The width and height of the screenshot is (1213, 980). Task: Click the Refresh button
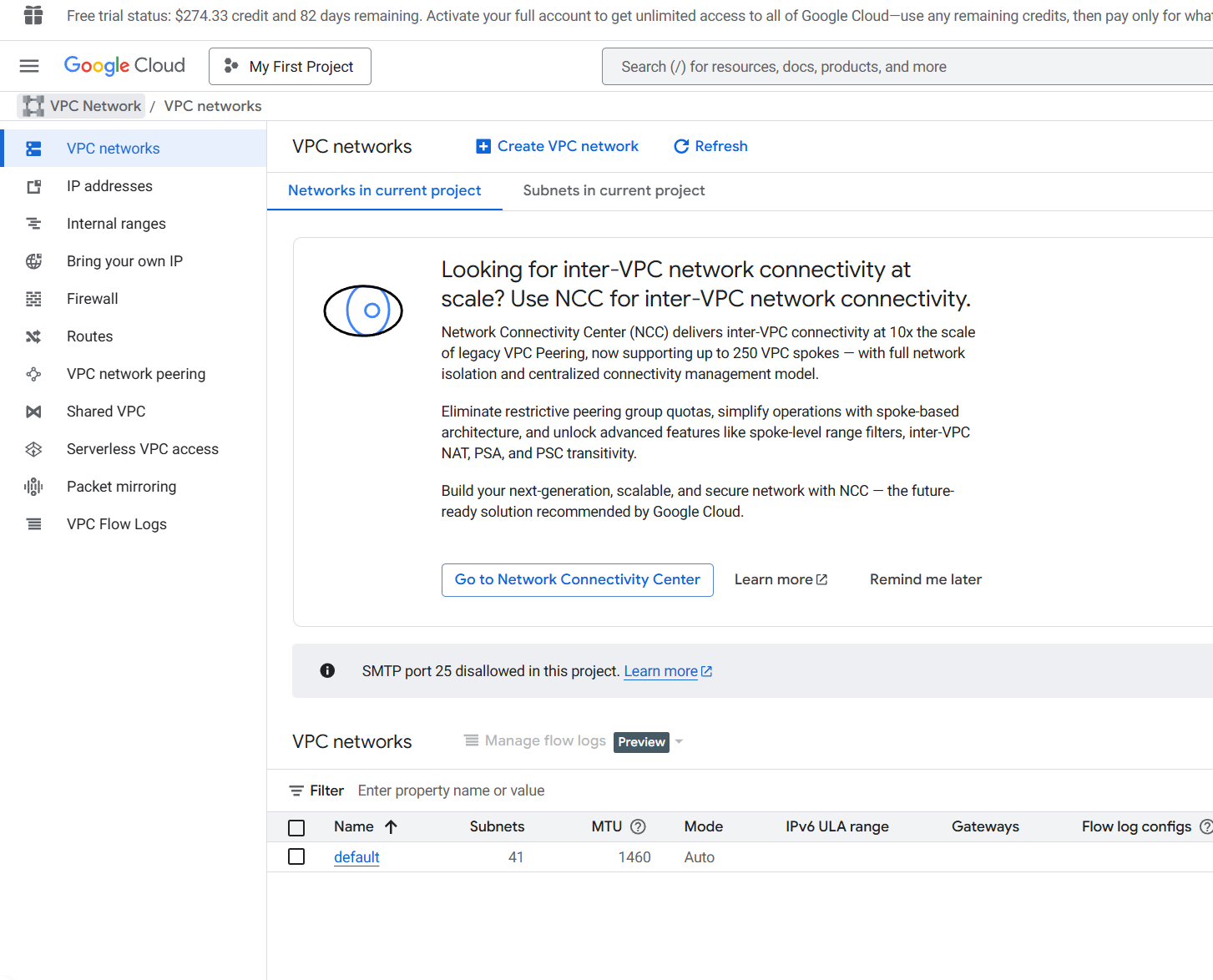point(710,146)
